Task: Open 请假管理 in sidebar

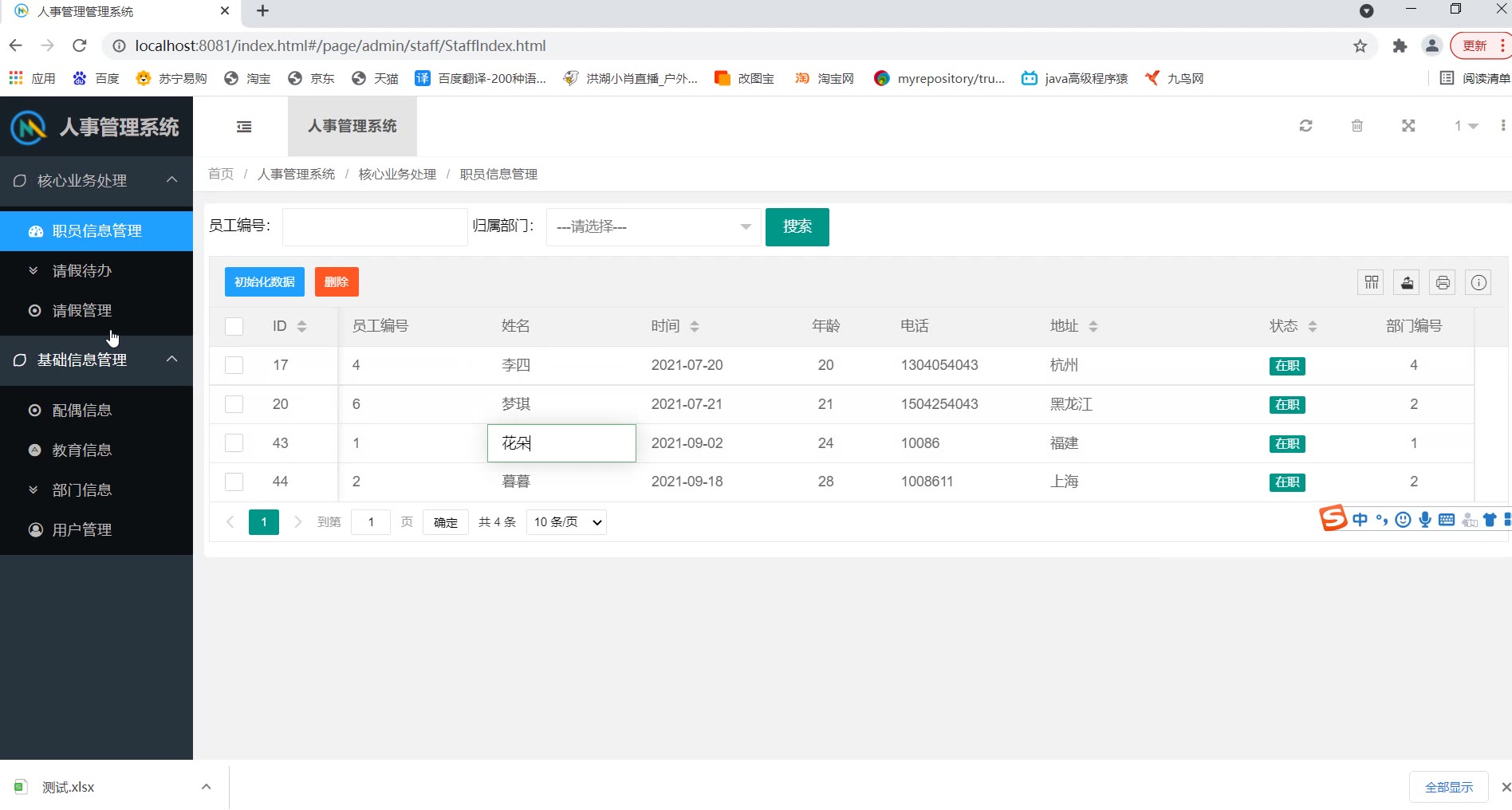Action: (x=96, y=311)
